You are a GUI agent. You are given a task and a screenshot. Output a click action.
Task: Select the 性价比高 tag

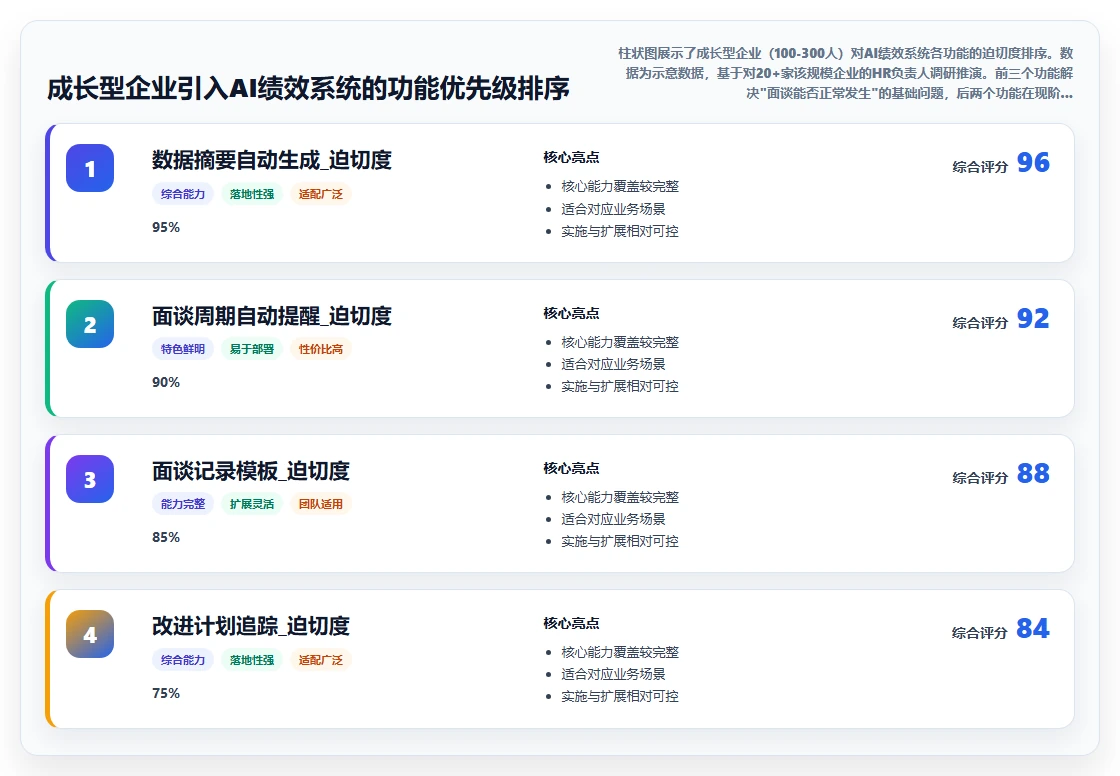(x=321, y=349)
